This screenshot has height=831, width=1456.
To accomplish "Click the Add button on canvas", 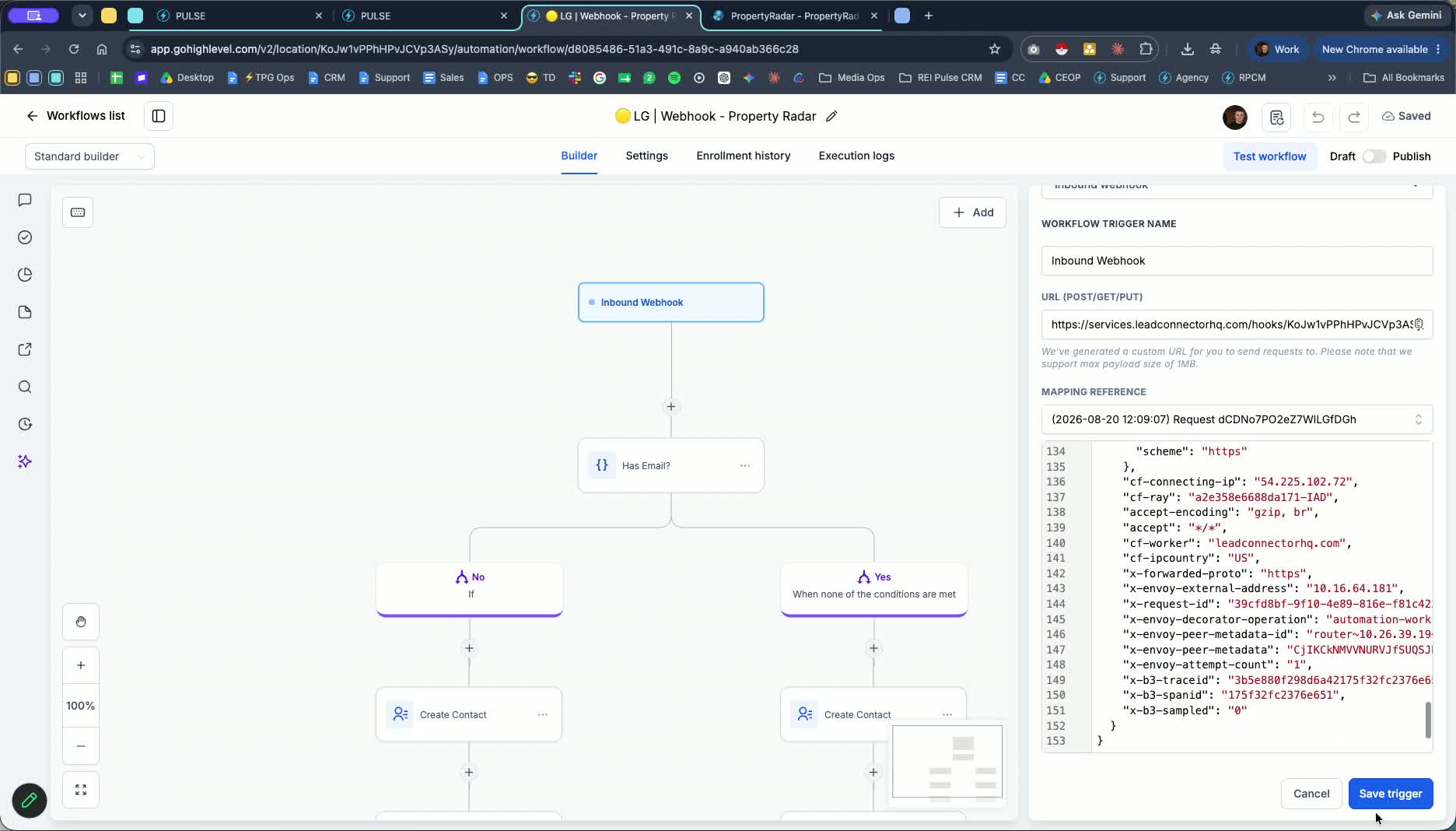I will pos(972,212).
